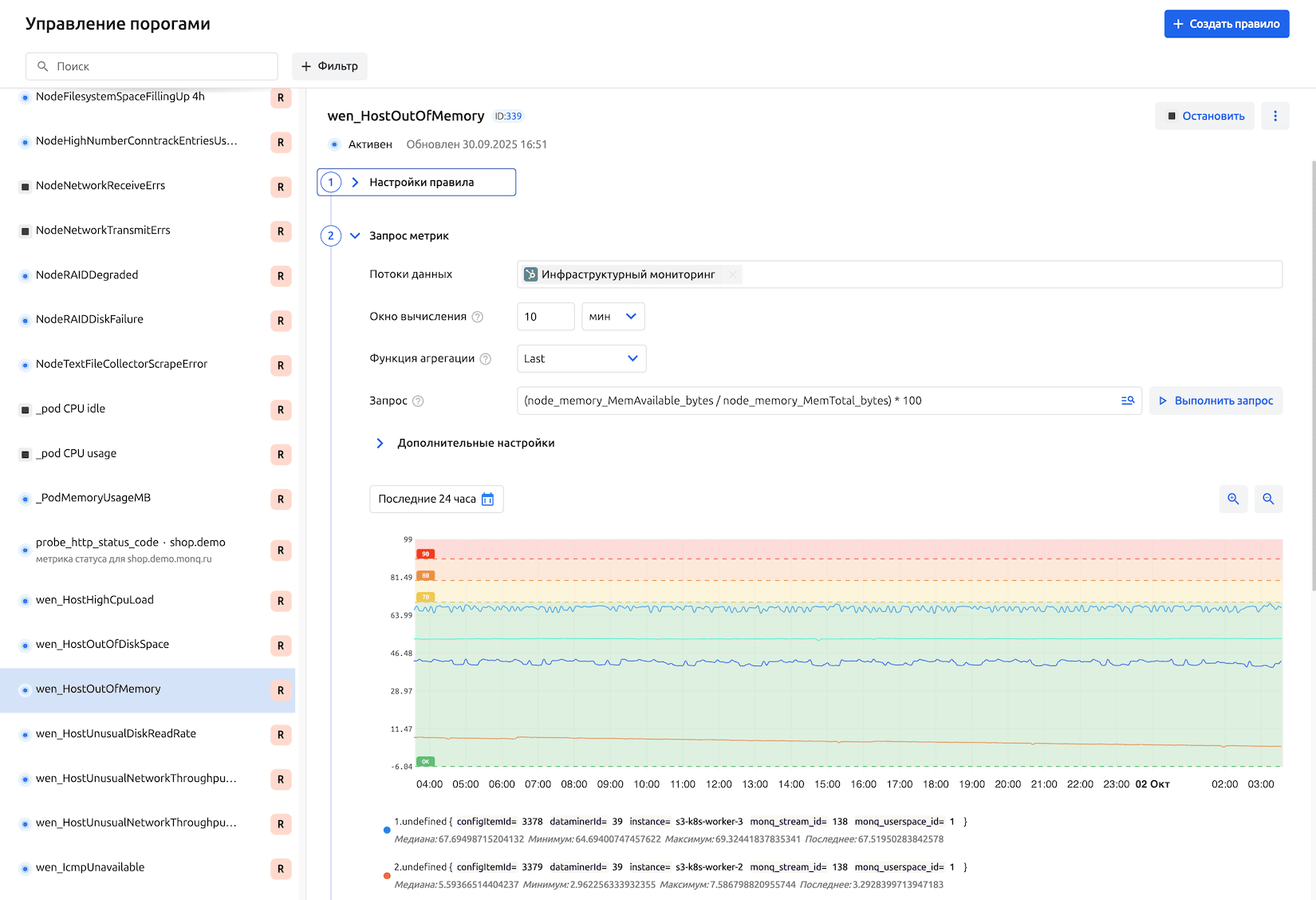Screen dimensions: 1316x900
Task: Click the query builder icon in Запрос field
Action: [x=1127, y=401]
